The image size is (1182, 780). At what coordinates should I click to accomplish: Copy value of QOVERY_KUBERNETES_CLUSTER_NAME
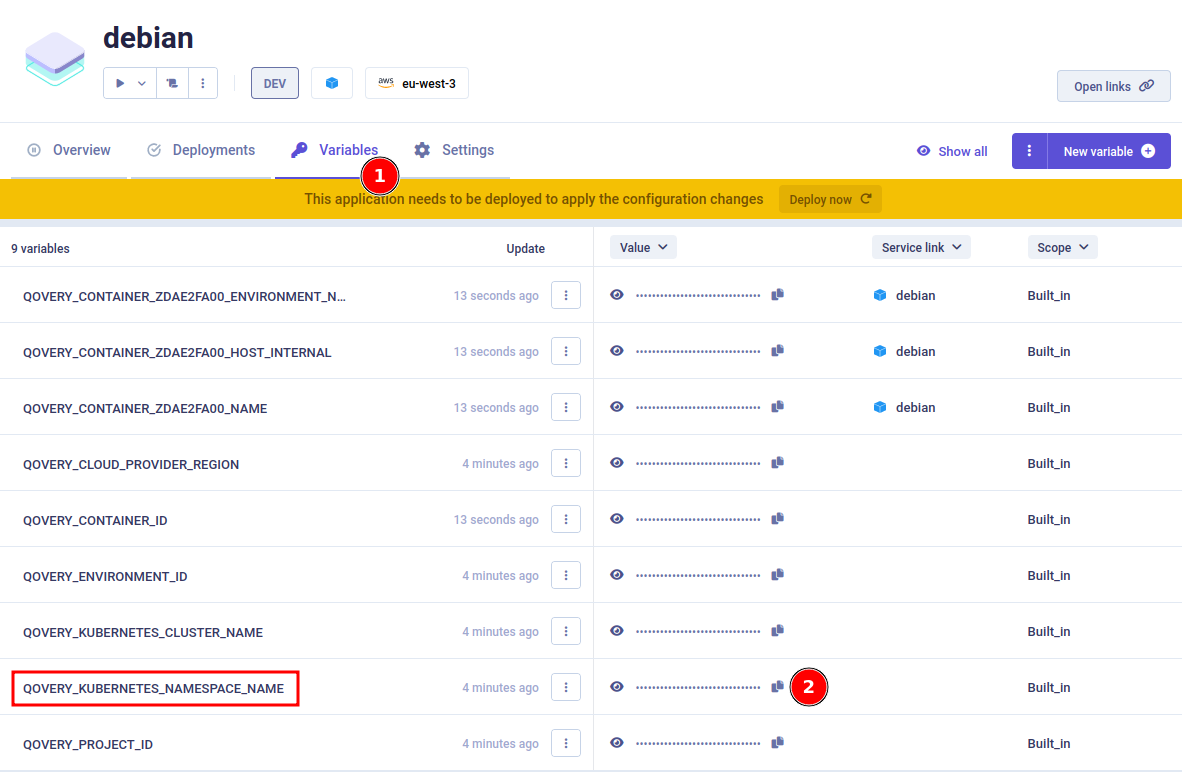pyautogui.click(x=778, y=630)
